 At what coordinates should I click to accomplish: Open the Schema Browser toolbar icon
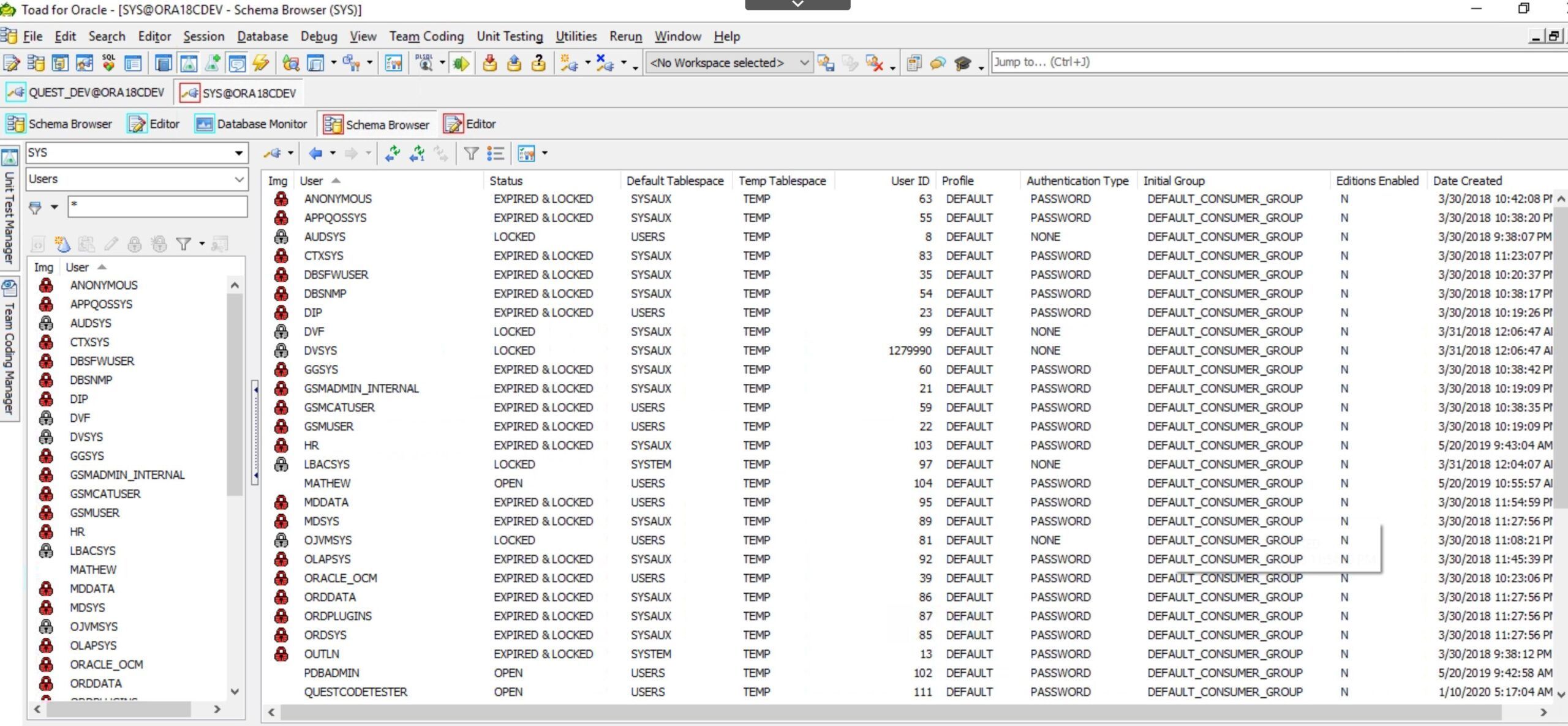[36, 63]
